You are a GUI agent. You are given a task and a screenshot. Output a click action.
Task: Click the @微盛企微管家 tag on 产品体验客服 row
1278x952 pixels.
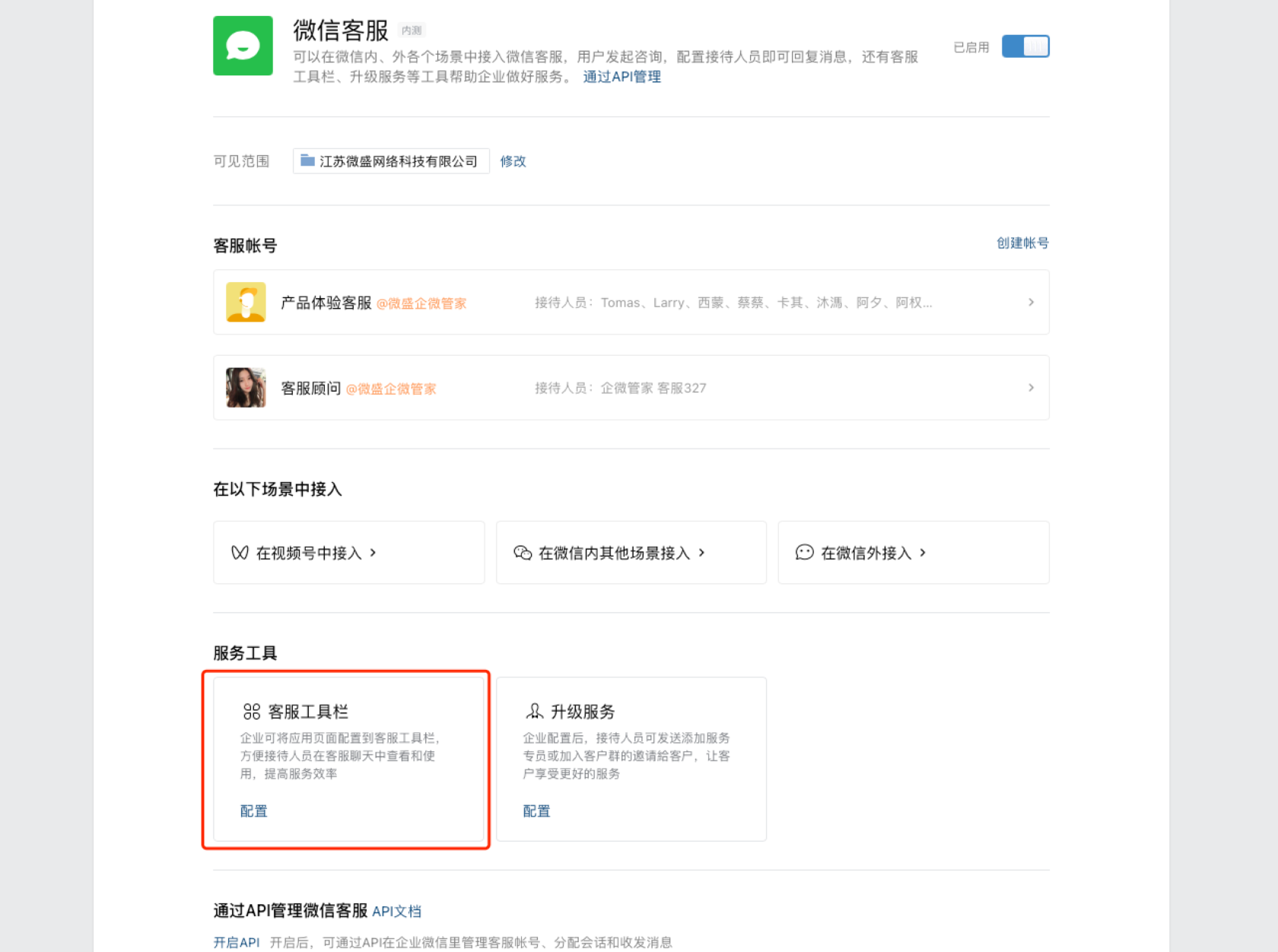[x=421, y=303]
